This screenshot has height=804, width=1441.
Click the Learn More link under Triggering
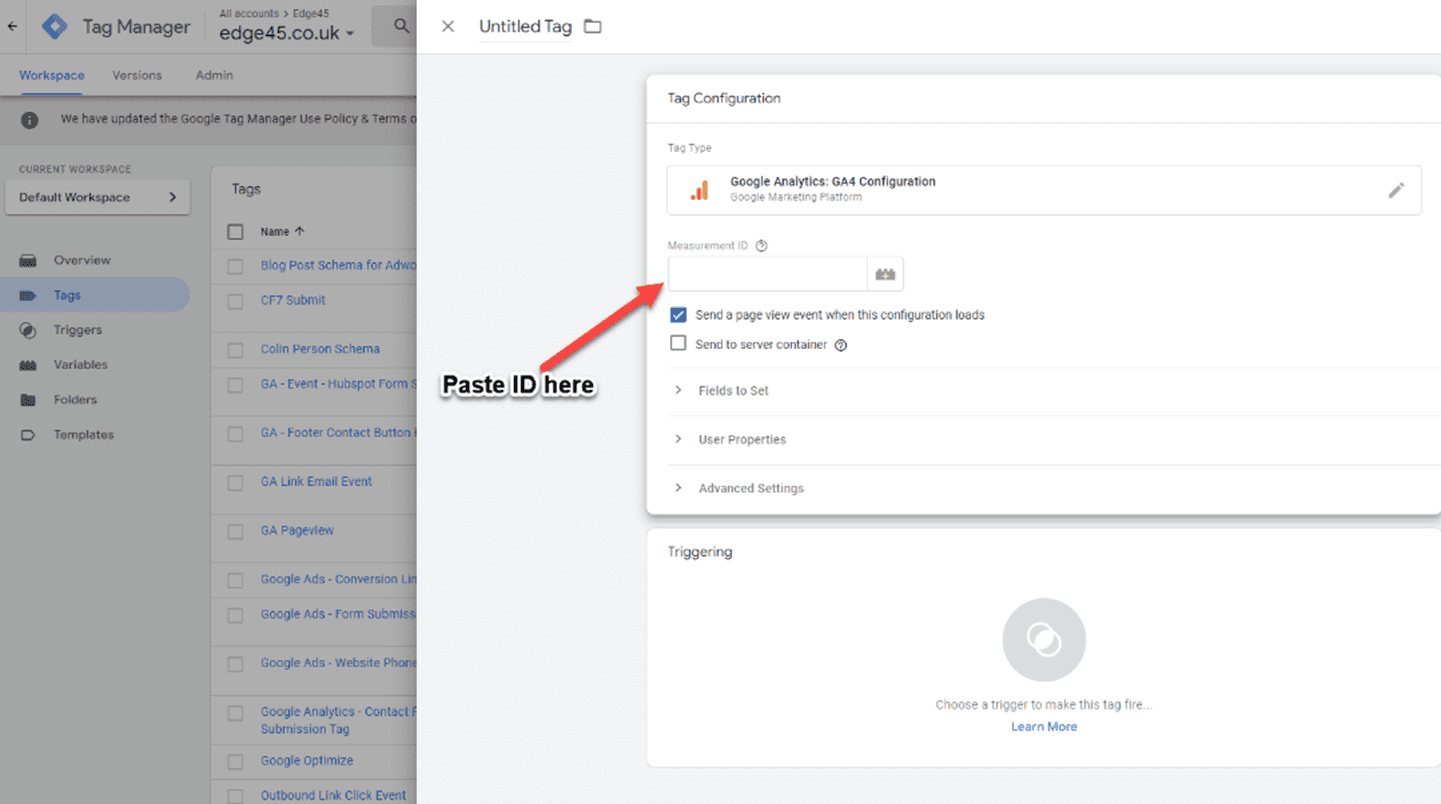[x=1043, y=727]
